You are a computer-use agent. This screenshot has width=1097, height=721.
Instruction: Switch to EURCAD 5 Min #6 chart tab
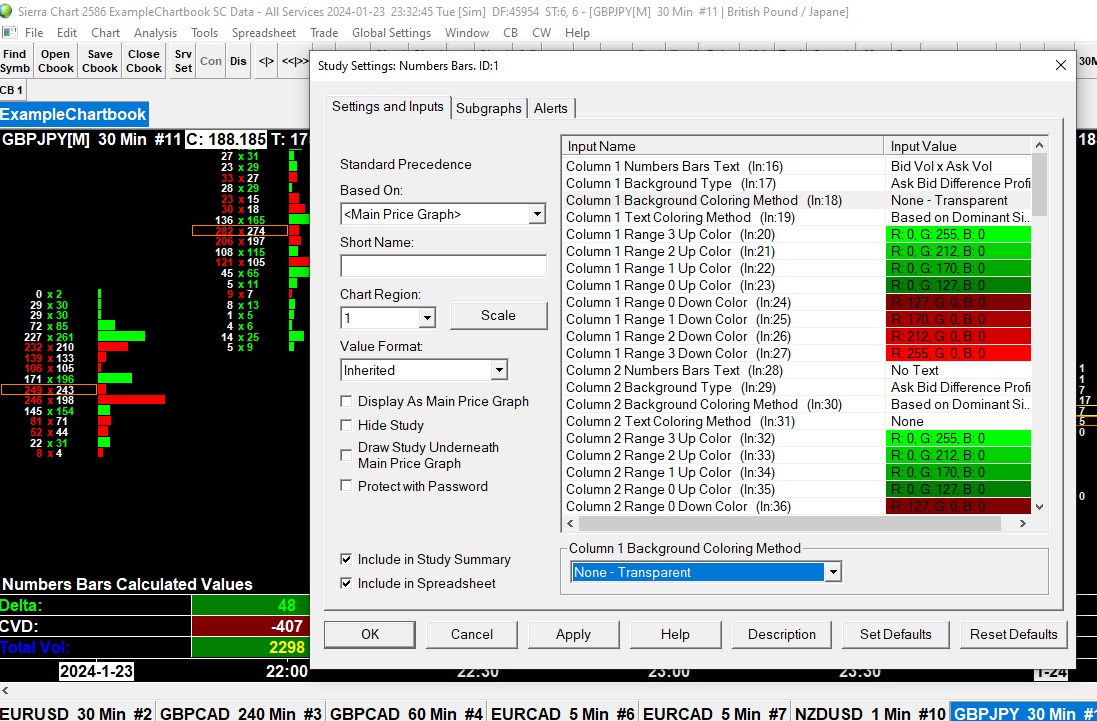pos(562,713)
